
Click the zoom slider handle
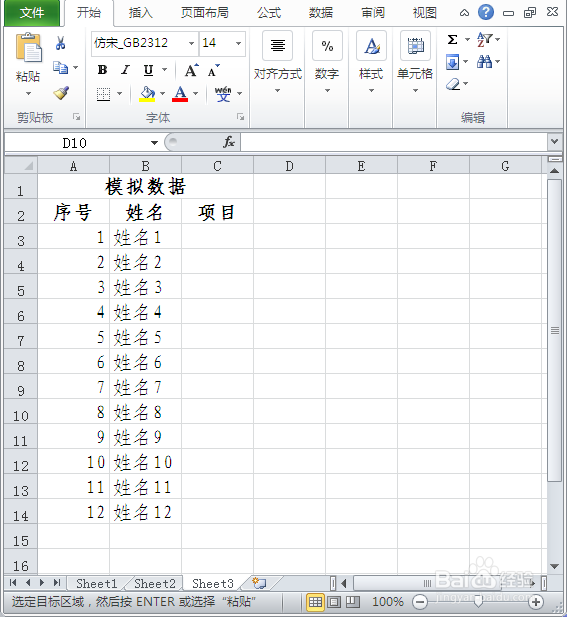click(478, 601)
